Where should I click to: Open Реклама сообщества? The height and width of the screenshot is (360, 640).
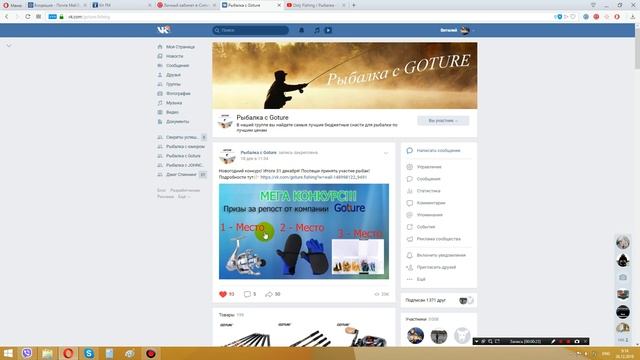tap(438, 239)
